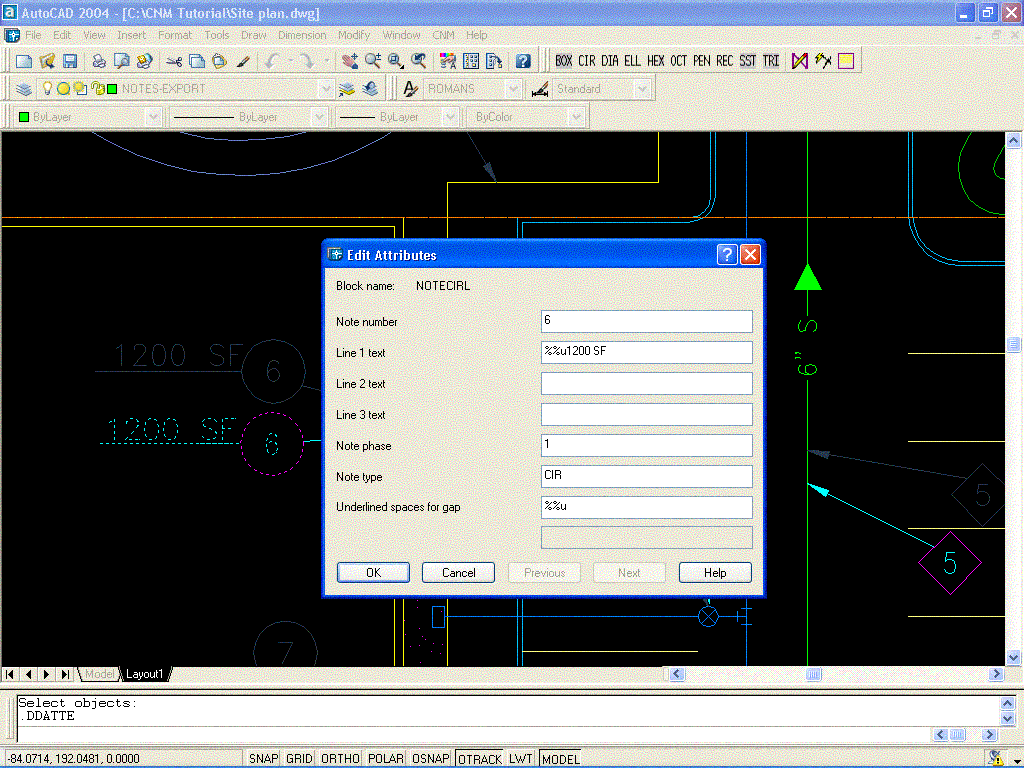
Task: Click the HEX note shape tool
Action: [x=655, y=61]
